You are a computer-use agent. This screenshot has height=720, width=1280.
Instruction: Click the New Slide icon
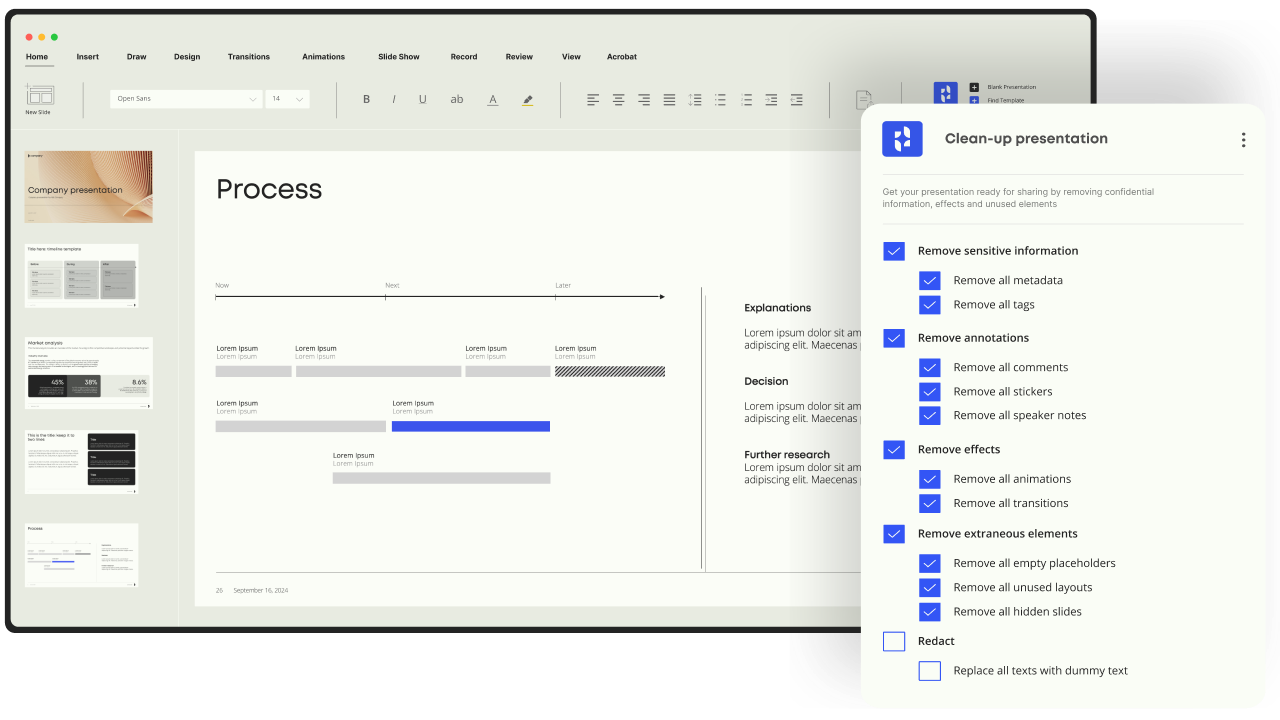(x=40, y=95)
